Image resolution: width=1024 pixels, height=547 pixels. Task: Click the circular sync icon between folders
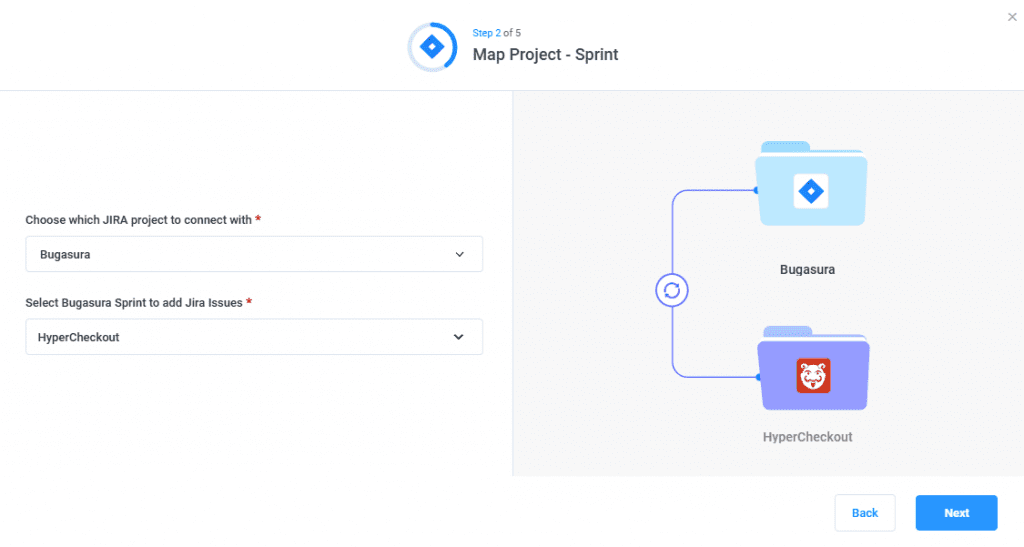[x=672, y=291]
